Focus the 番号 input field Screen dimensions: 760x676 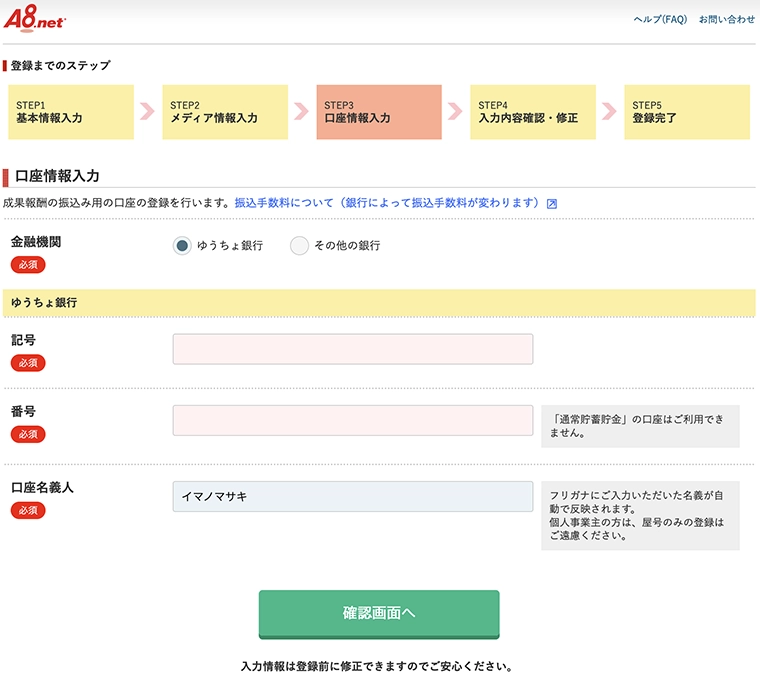(353, 420)
